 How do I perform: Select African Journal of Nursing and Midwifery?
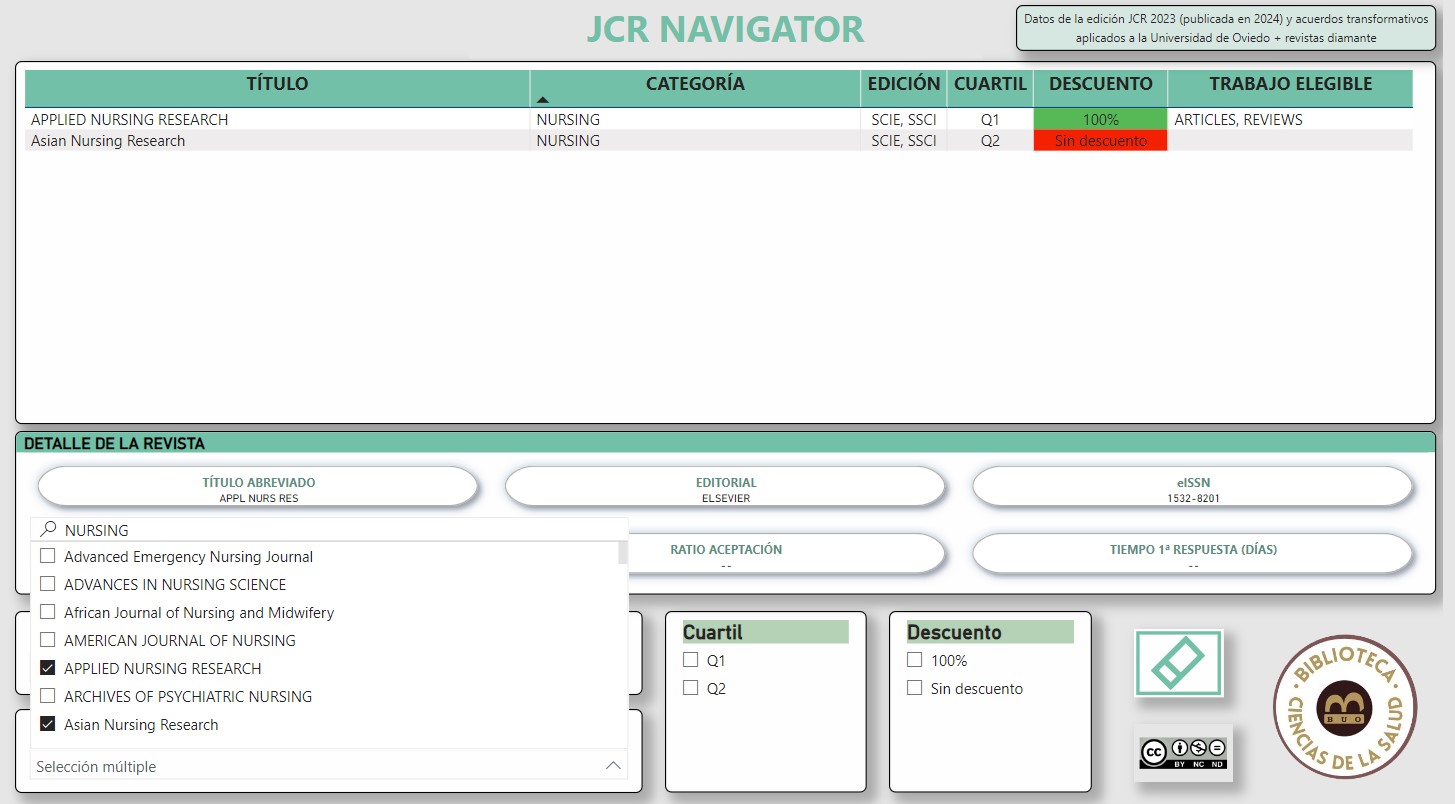click(47, 612)
